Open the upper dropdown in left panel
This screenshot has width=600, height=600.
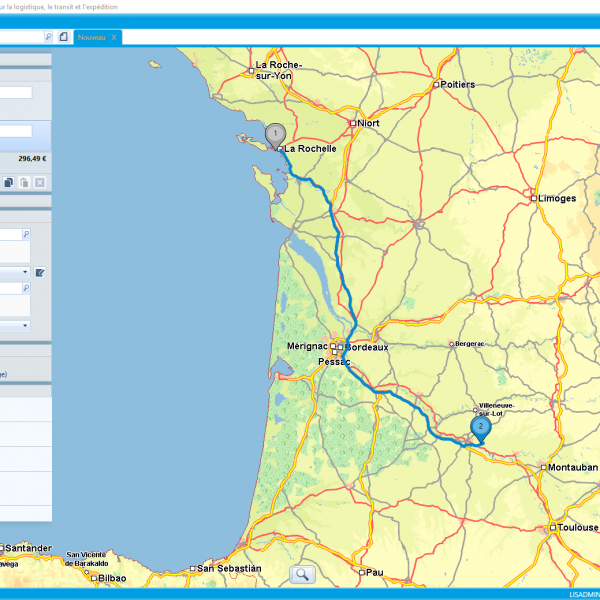point(25,271)
